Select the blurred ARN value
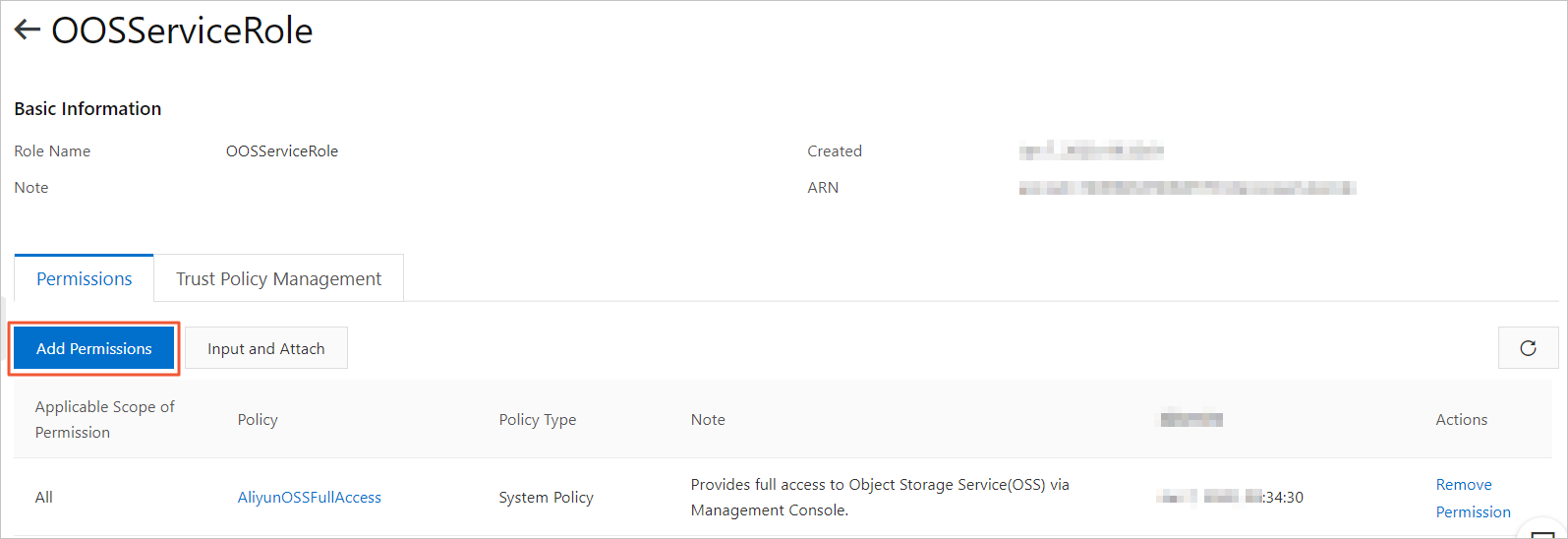Viewport: 1568px width, 539px height. click(1188, 188)
